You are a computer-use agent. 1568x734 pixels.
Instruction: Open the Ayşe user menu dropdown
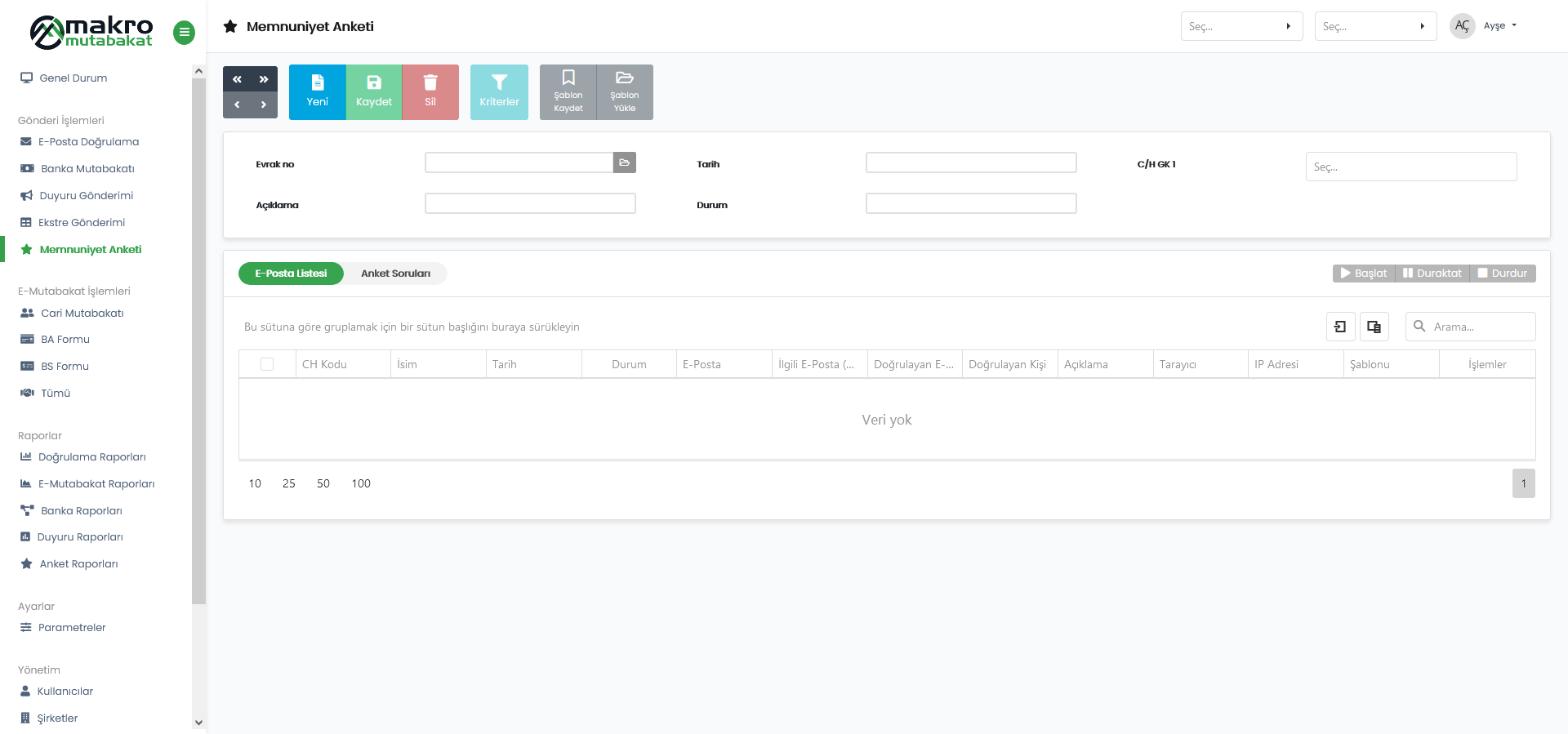tap(1499, 26)
